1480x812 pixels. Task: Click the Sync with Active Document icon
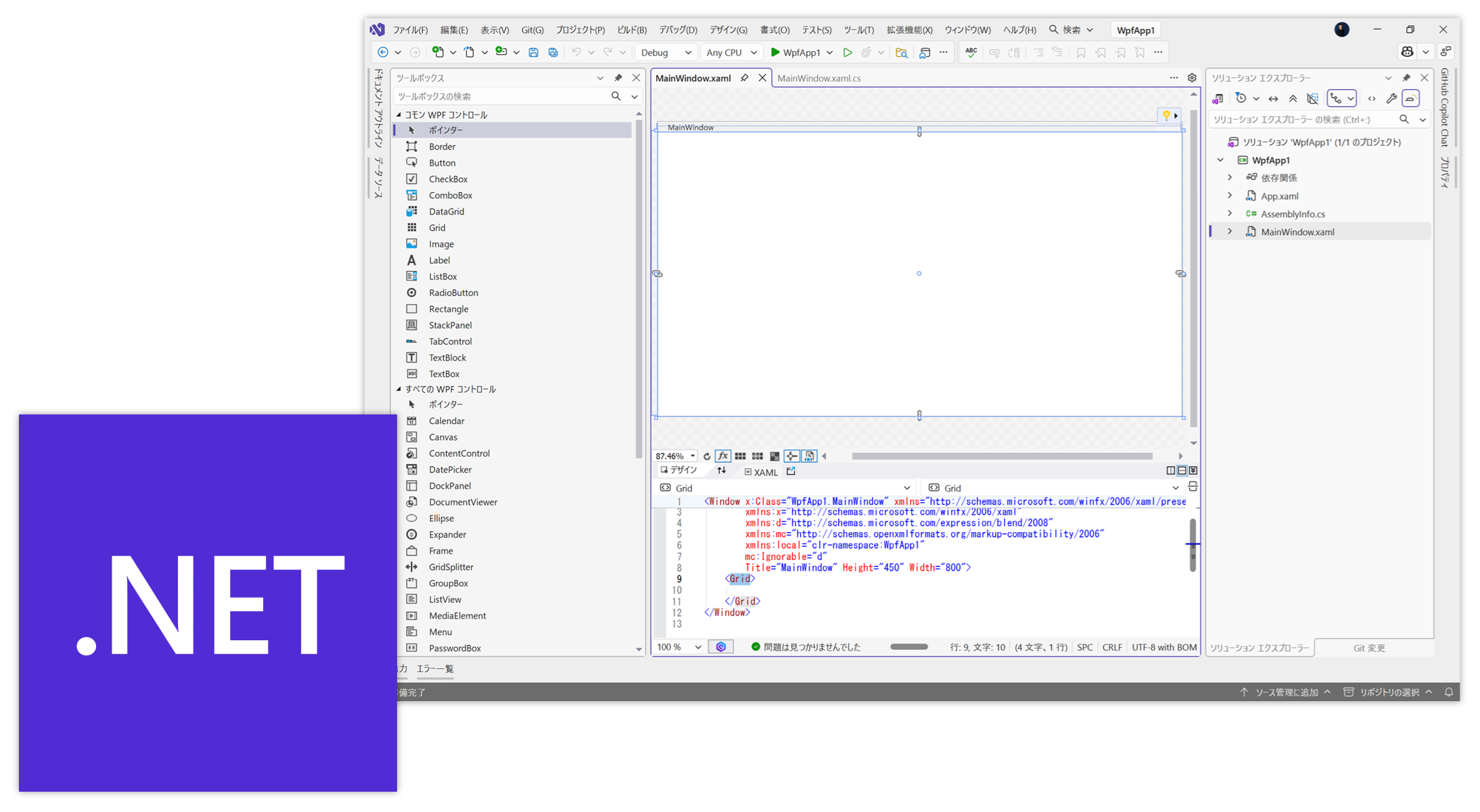[x=1273, y=99]
